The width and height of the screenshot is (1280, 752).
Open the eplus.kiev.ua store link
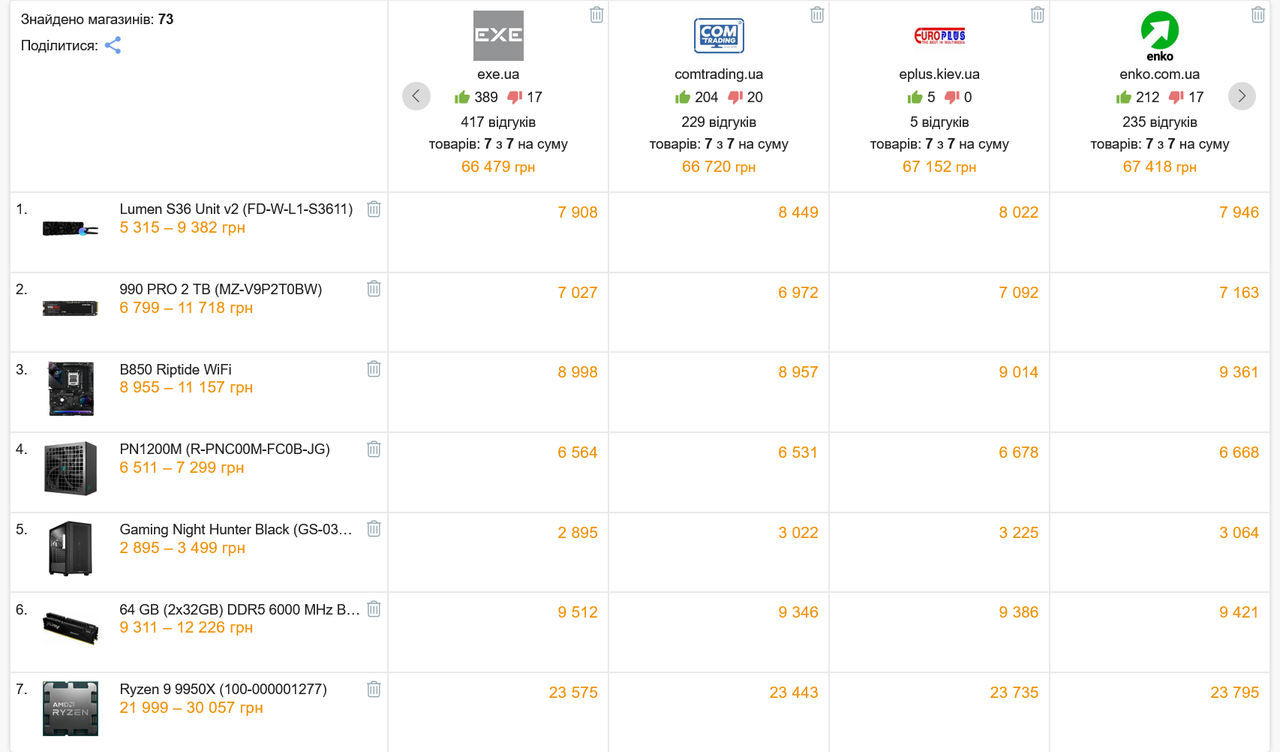(x=940, y=74)
